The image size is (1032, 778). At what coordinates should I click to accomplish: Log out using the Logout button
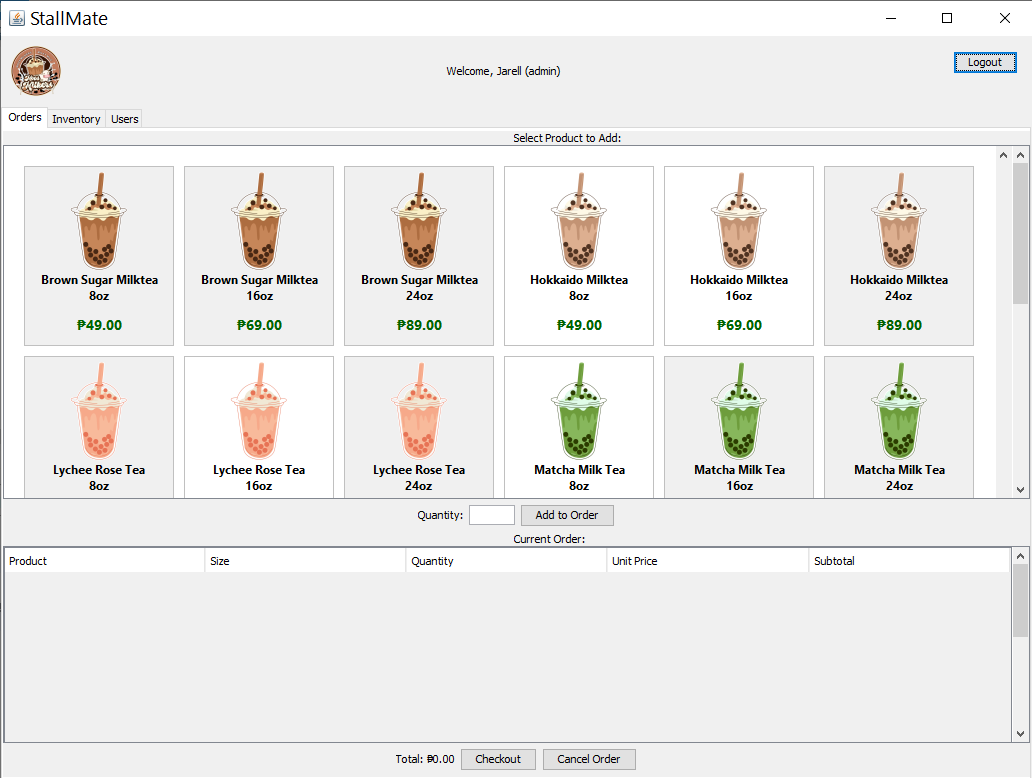coord(985,63)
